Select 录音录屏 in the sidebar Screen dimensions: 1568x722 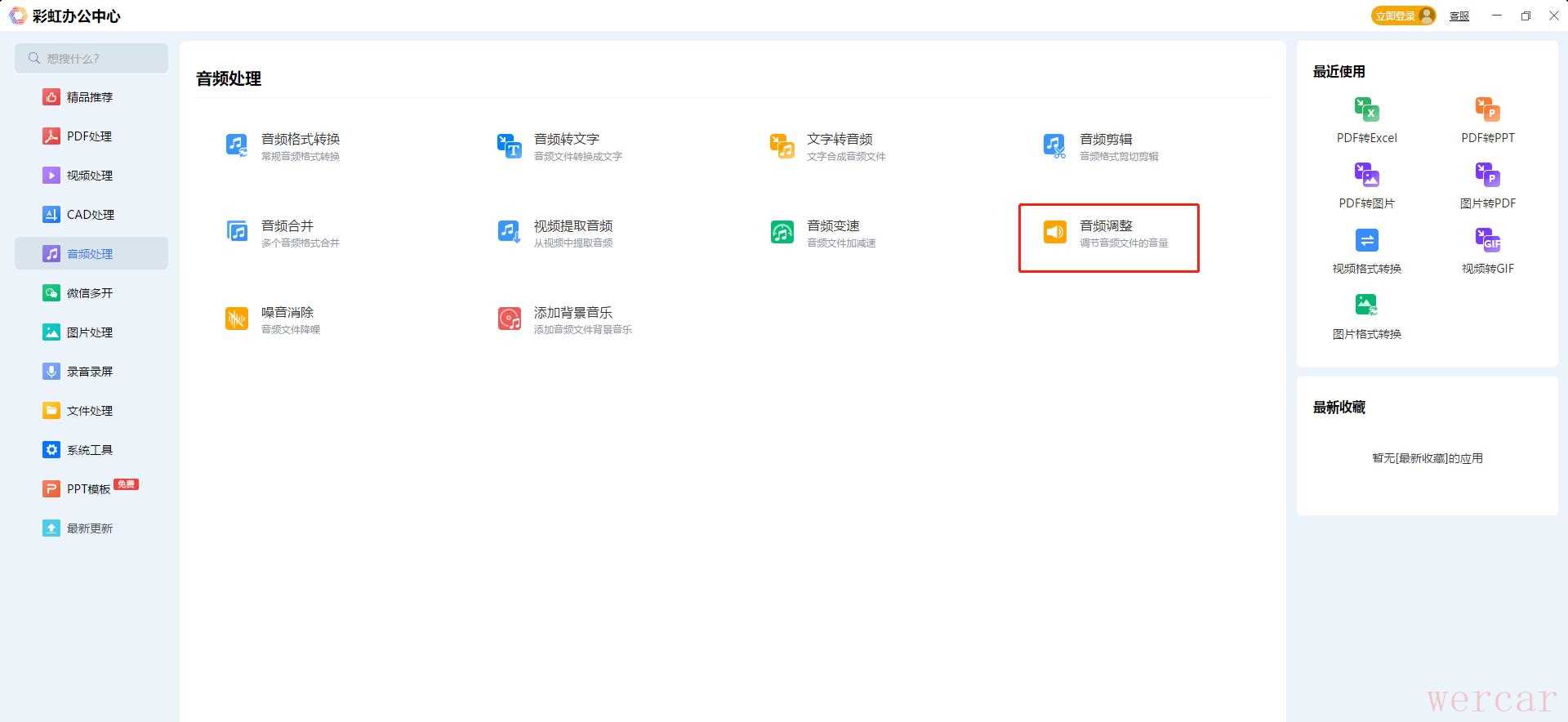(89, 372)
